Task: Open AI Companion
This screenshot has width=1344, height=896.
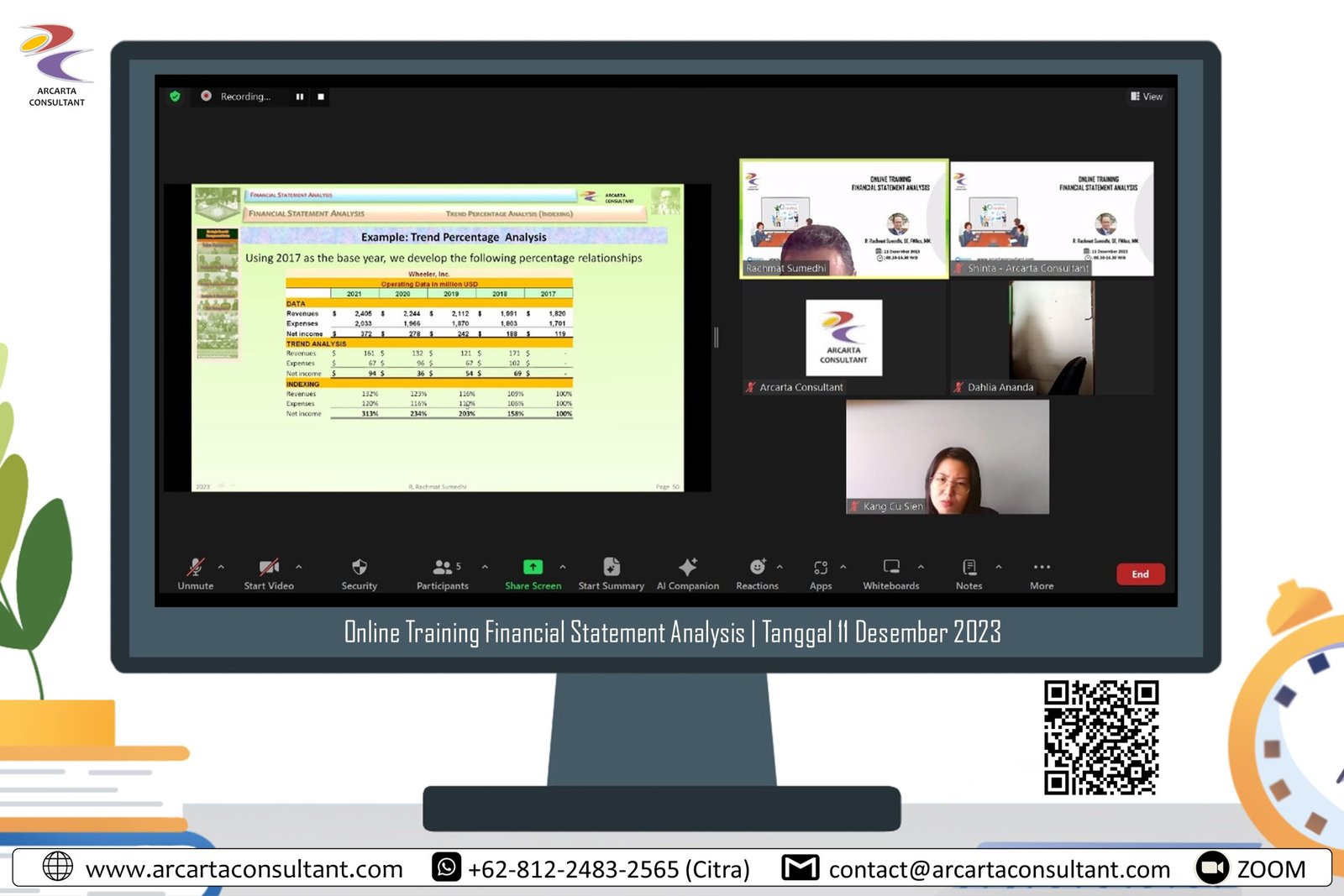Action: click(x=687, y=574)
